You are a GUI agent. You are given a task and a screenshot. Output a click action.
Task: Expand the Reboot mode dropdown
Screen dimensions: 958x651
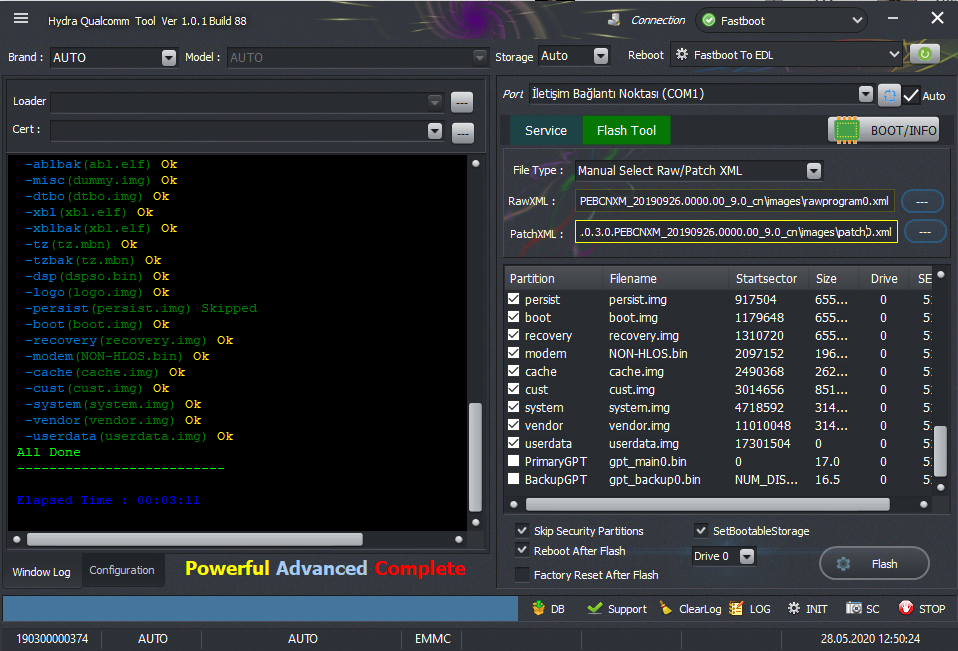894,54
